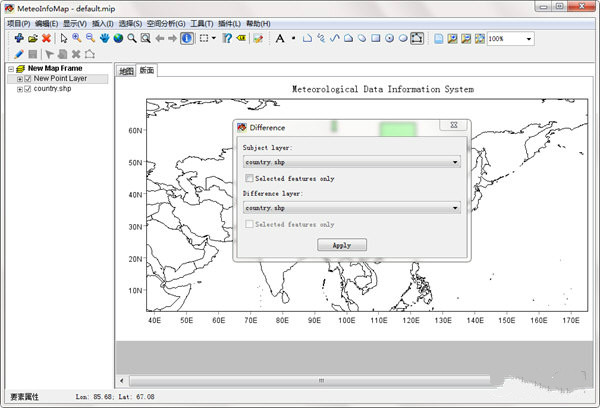Open the Subject layer dropdown

(455, 162)
